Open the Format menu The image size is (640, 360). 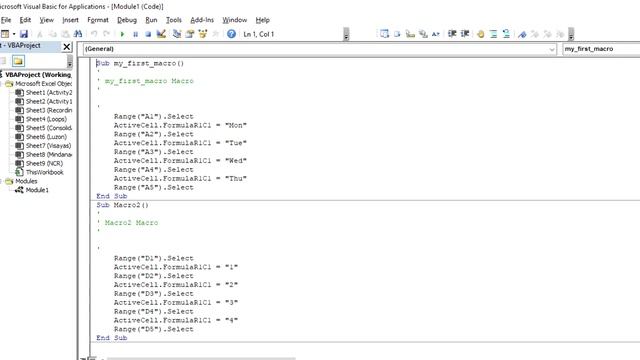(98, 20)
